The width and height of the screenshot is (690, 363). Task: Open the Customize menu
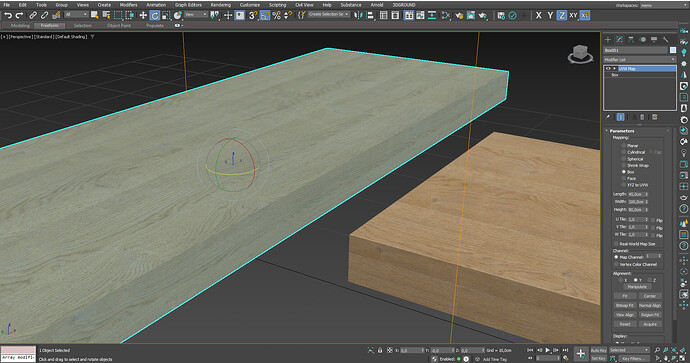click(x=250, y=5)
